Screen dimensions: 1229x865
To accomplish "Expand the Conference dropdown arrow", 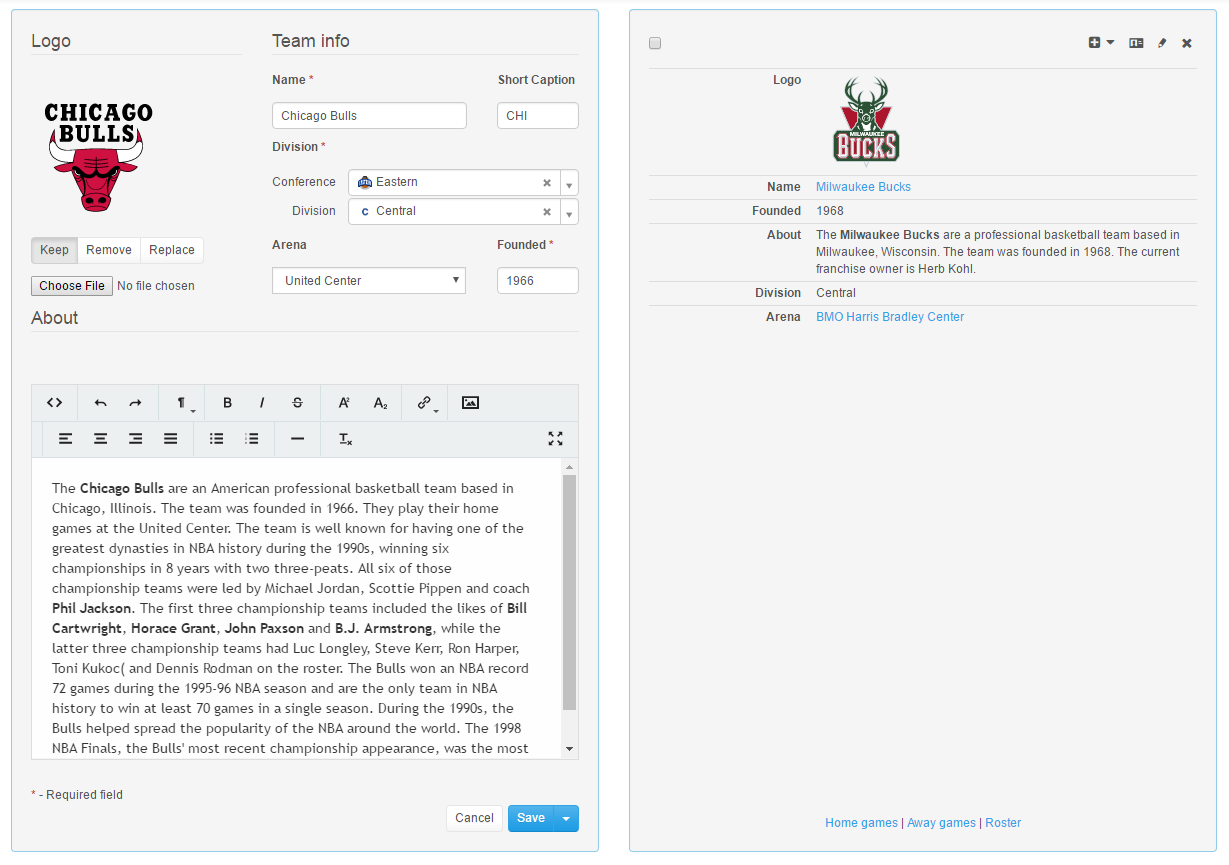I will point(568,183).
